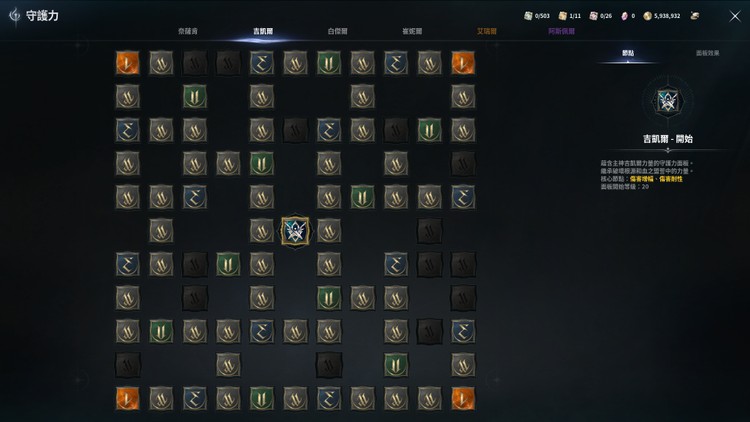
Task: Select the tan node immediately right of the start node
Action: click(329, 231)
